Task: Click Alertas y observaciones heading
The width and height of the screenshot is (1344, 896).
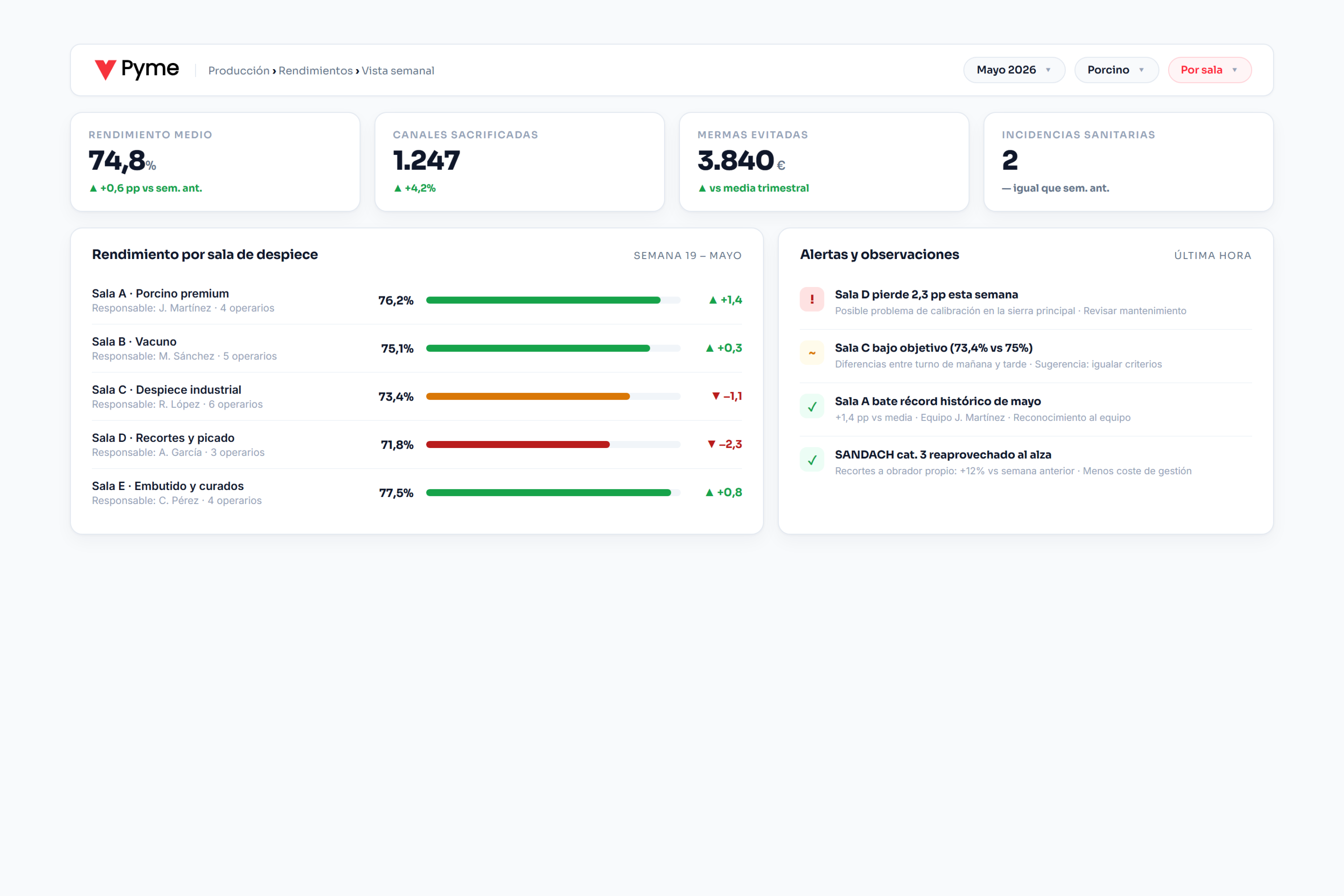Action: [x=879, y=254]
